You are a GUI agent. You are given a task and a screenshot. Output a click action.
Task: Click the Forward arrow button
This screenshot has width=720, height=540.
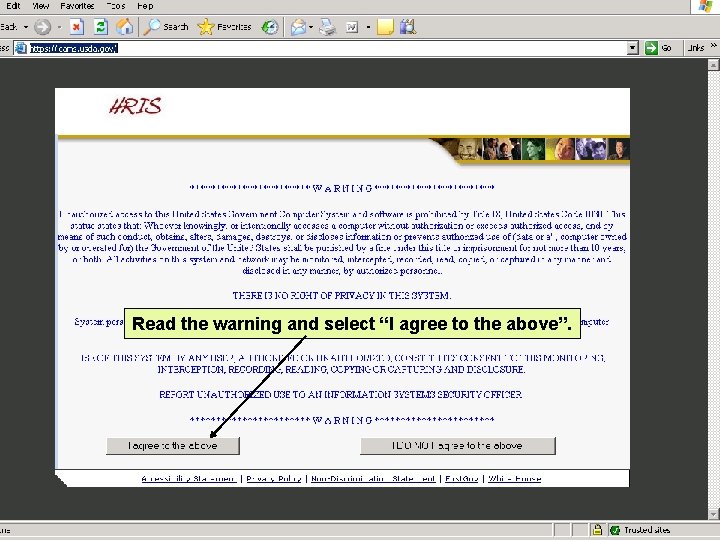(x=42, y=27)
